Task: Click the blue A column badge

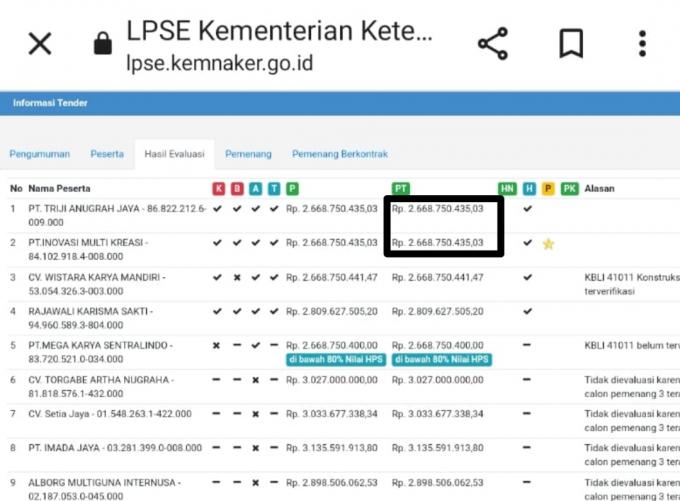Action: point(256,188)
